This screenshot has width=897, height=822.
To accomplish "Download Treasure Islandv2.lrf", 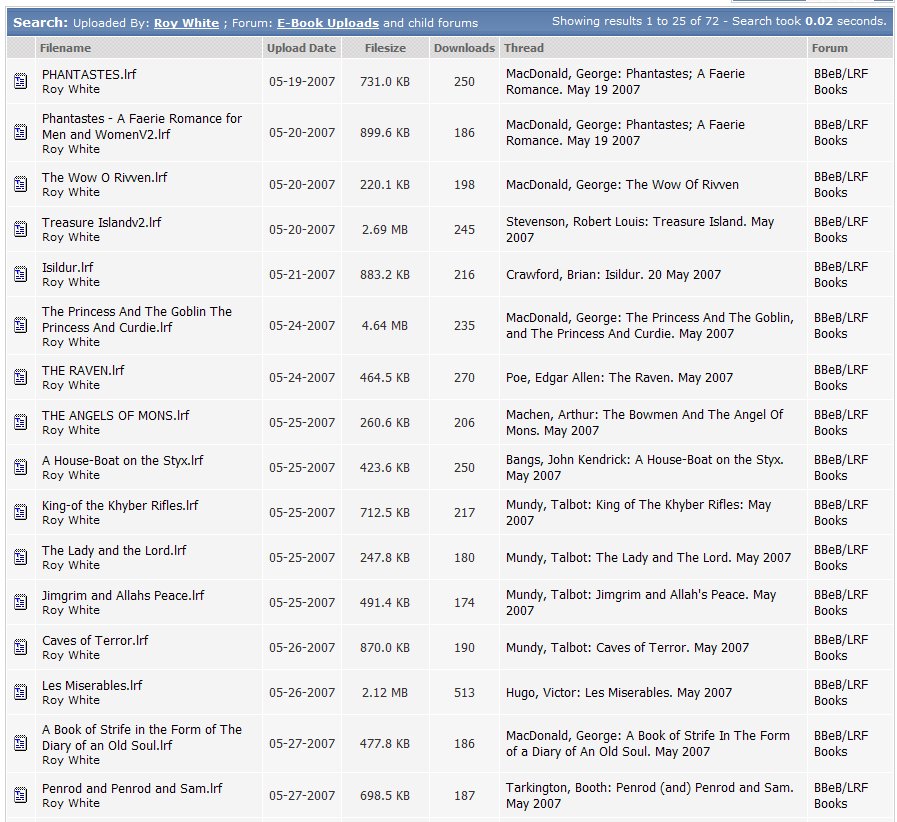I will coord(102,223).
